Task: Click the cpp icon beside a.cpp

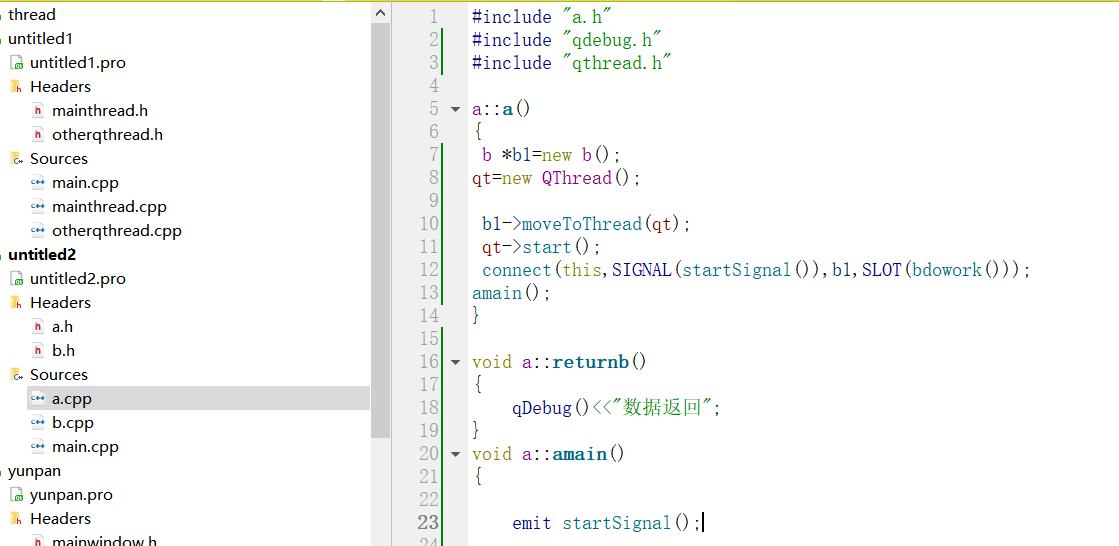Action: (39, 399)
